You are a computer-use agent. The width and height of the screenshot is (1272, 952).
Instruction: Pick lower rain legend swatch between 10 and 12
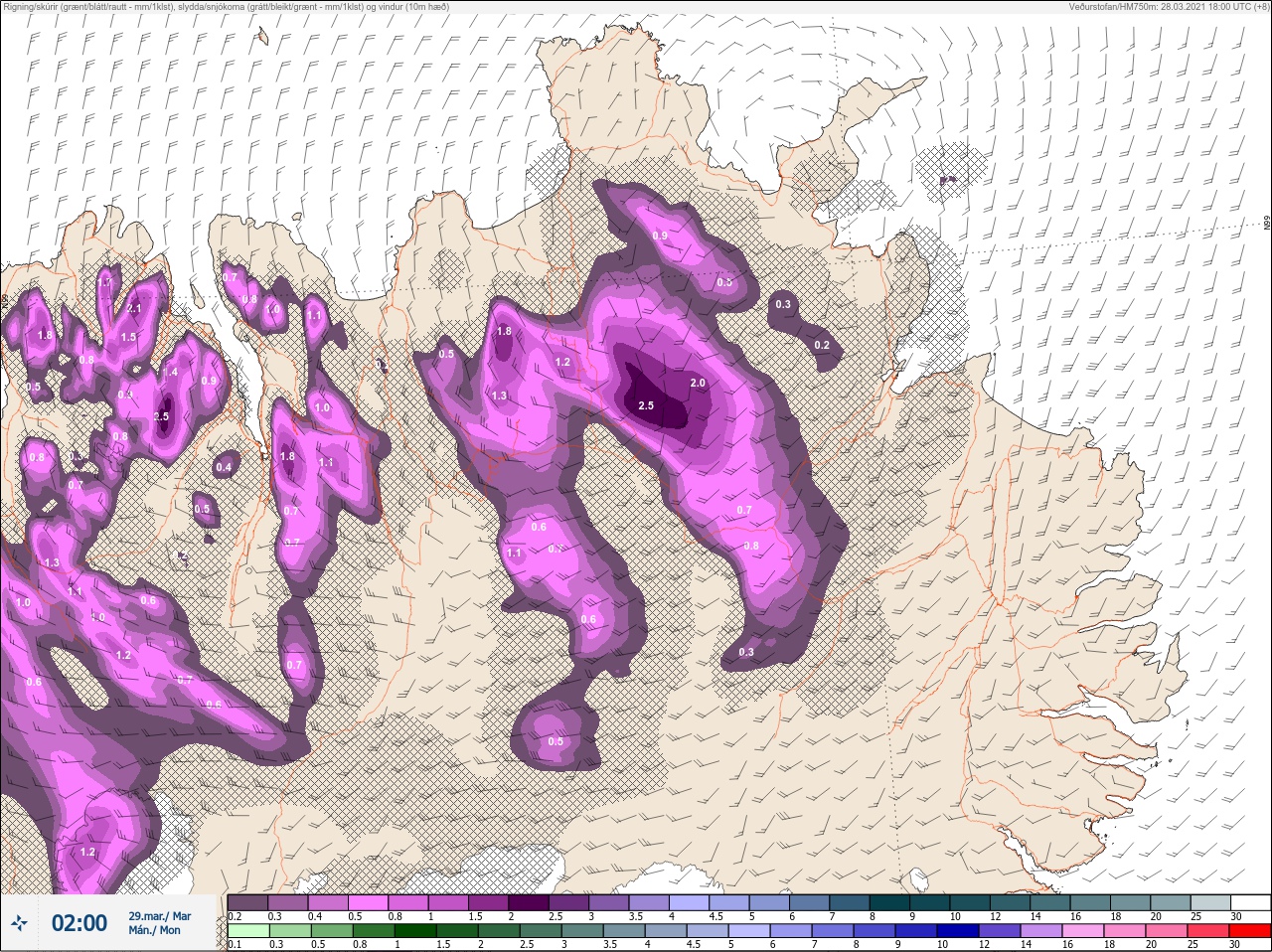click(x=958, y=930)
